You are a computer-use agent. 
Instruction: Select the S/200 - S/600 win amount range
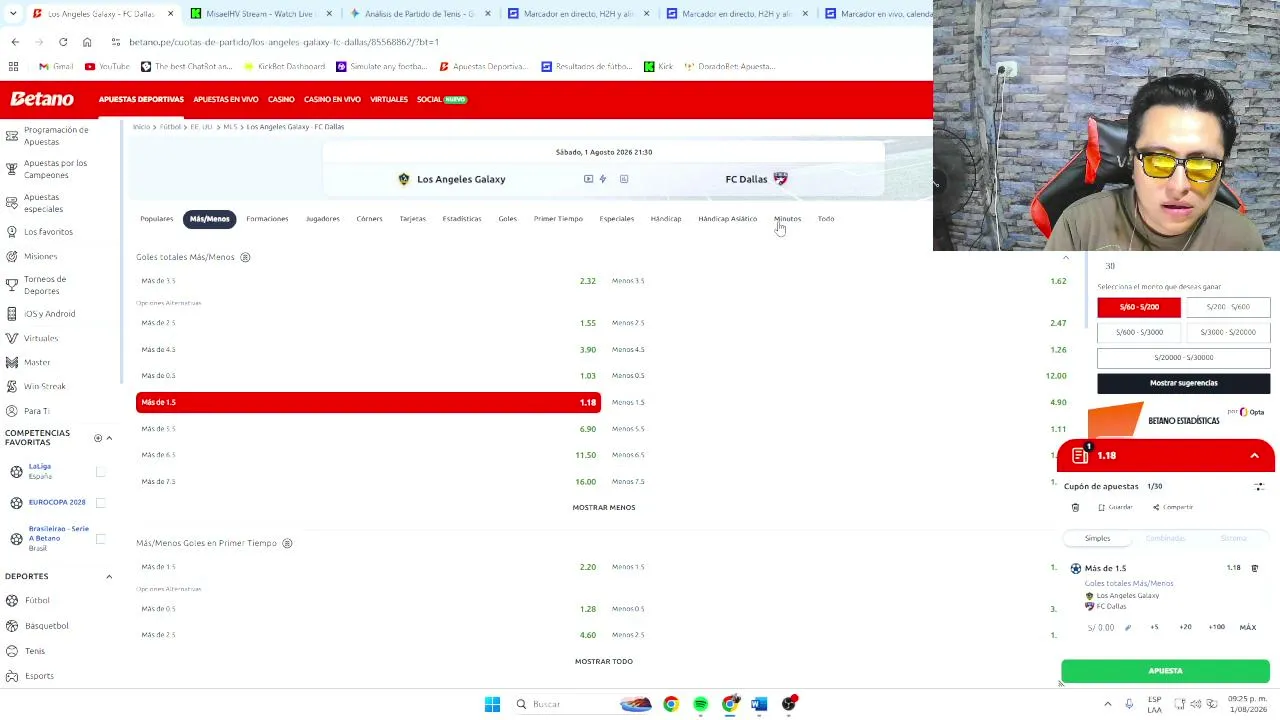pyautogui.click(x=1228, y=307)
